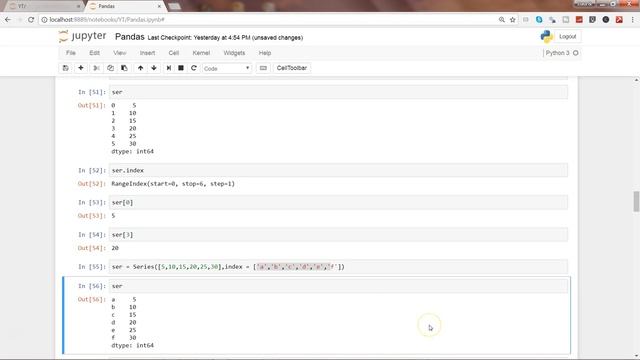The image size is (640, 360).
Task: Open the Edit menu
Action: 94,53
